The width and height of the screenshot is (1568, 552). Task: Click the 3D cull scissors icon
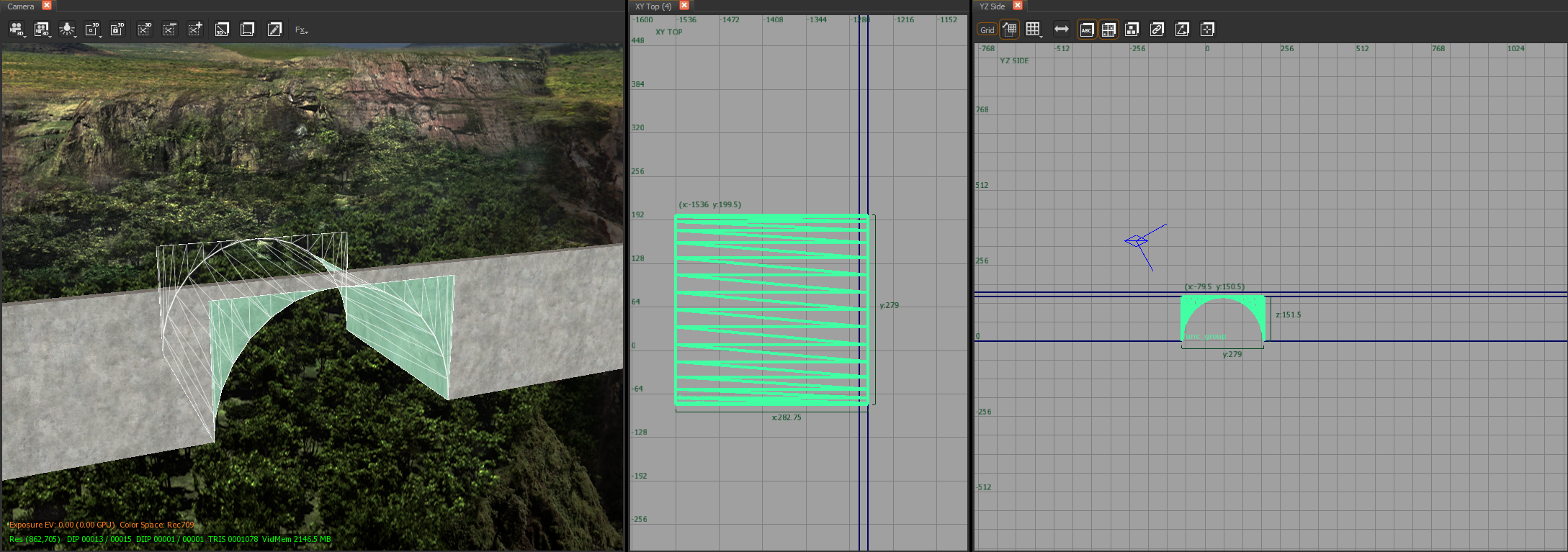point(144,30)
